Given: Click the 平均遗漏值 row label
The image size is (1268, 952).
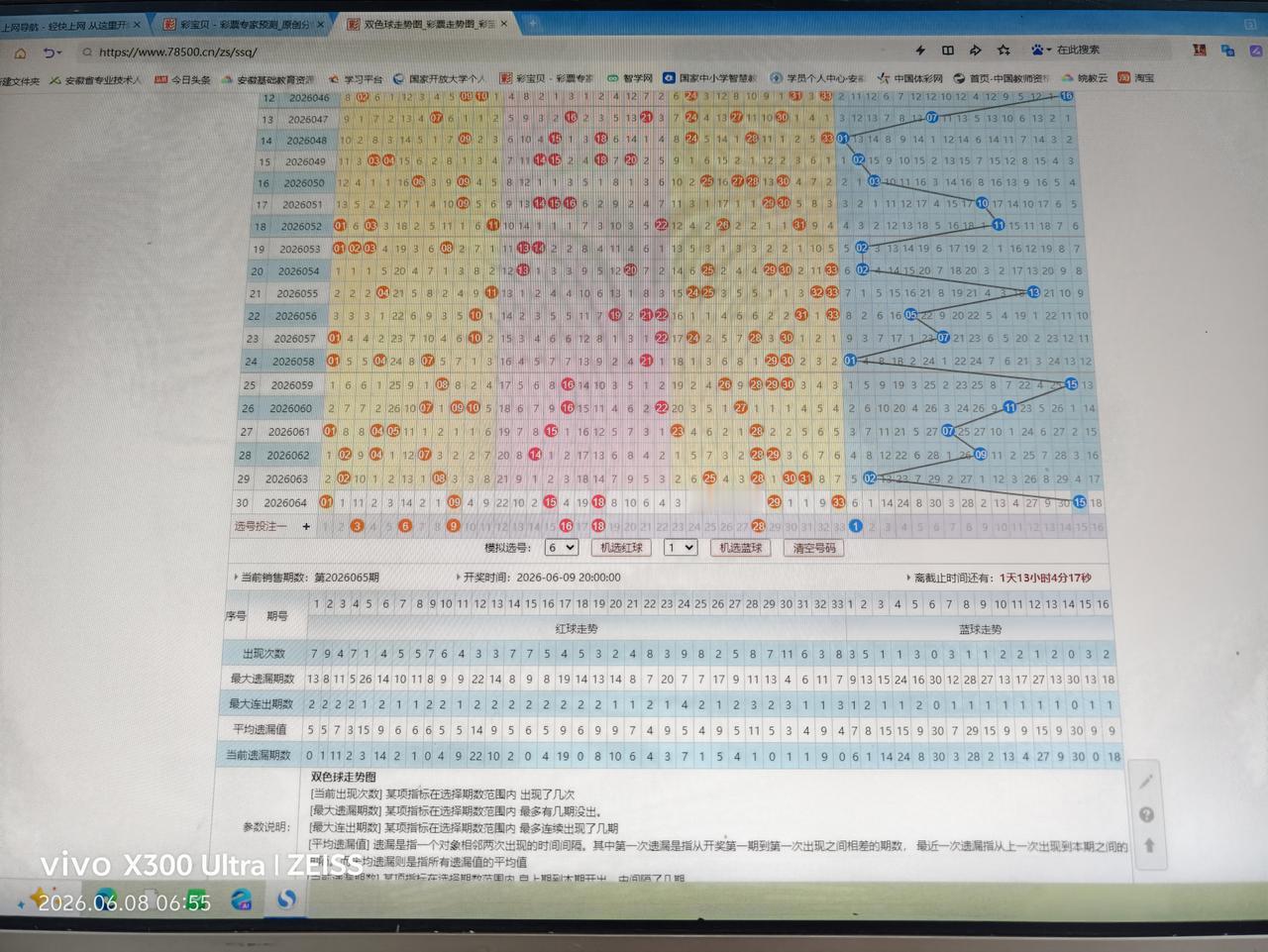Looking at the screenshot, I should pos(260,729).
